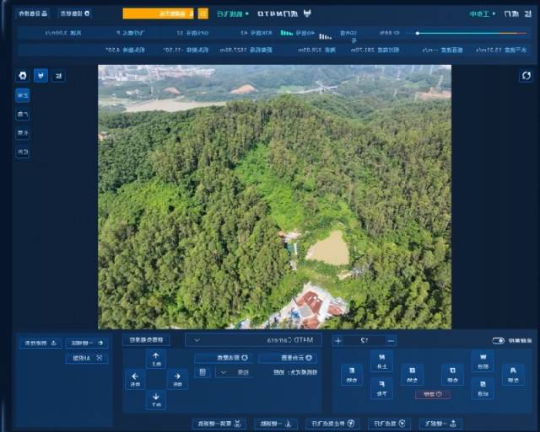Click the left arrow direction button

[135, 379]
